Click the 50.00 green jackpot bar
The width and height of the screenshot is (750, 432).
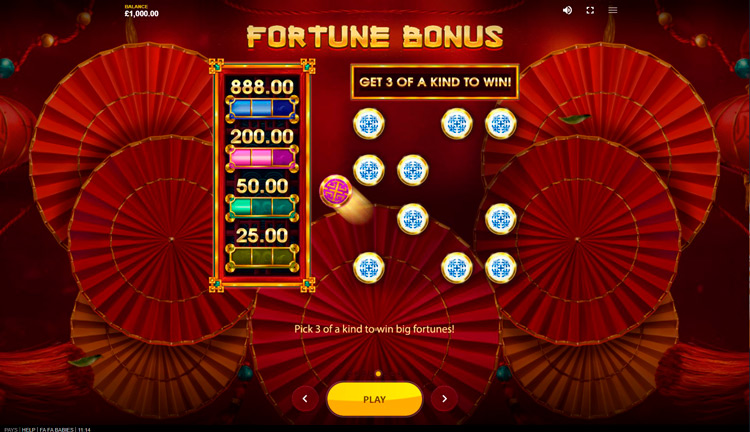[262, 207]
